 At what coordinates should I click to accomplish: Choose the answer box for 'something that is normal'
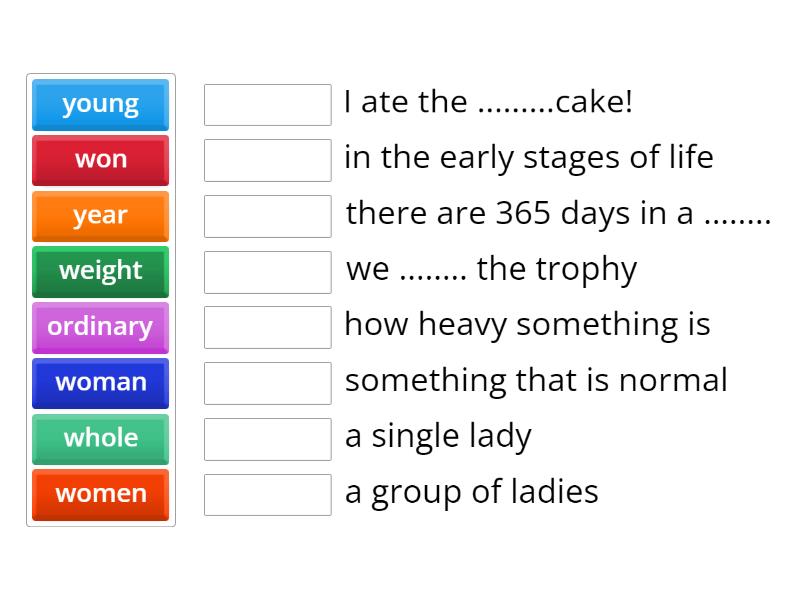coord(267,383)
